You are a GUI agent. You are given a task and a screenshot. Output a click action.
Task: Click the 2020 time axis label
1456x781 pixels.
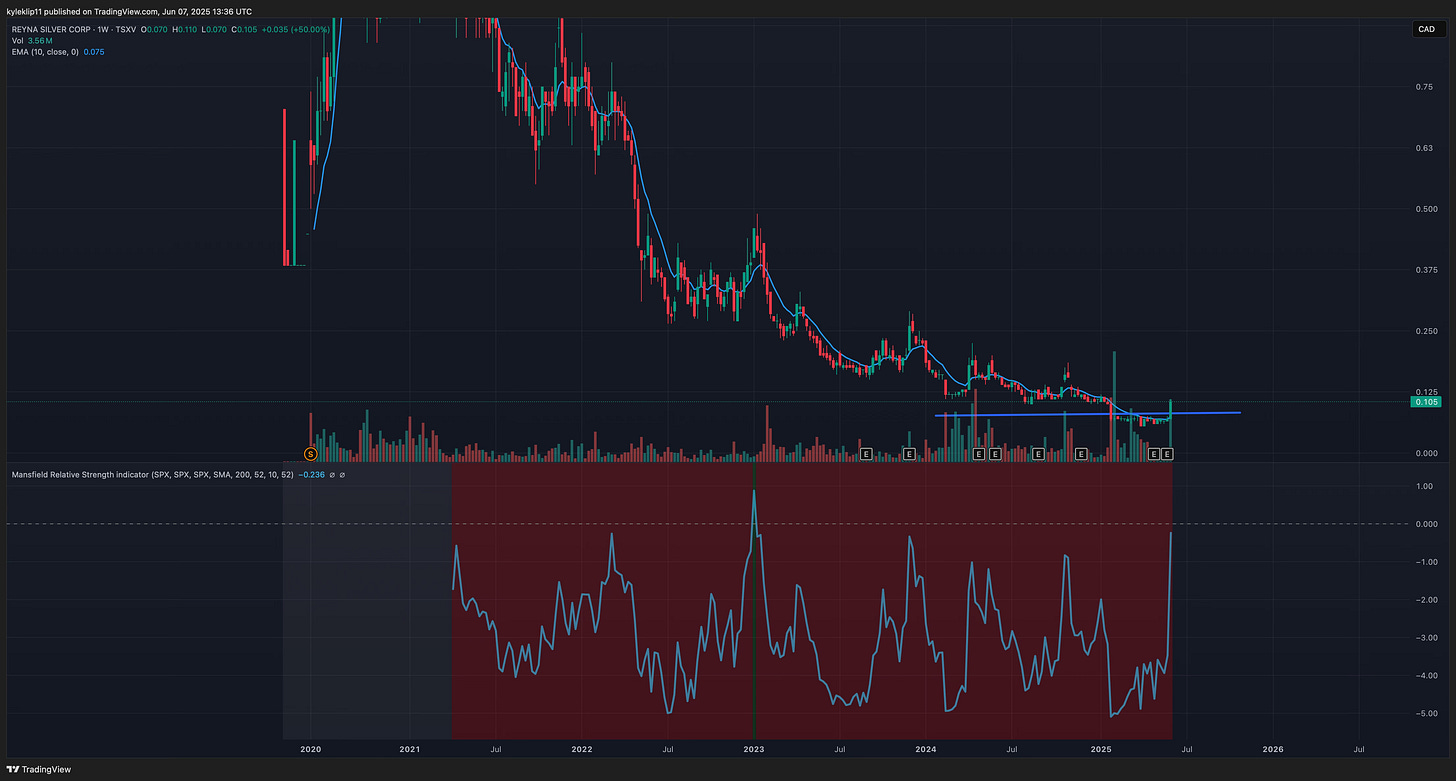(311, 748)
